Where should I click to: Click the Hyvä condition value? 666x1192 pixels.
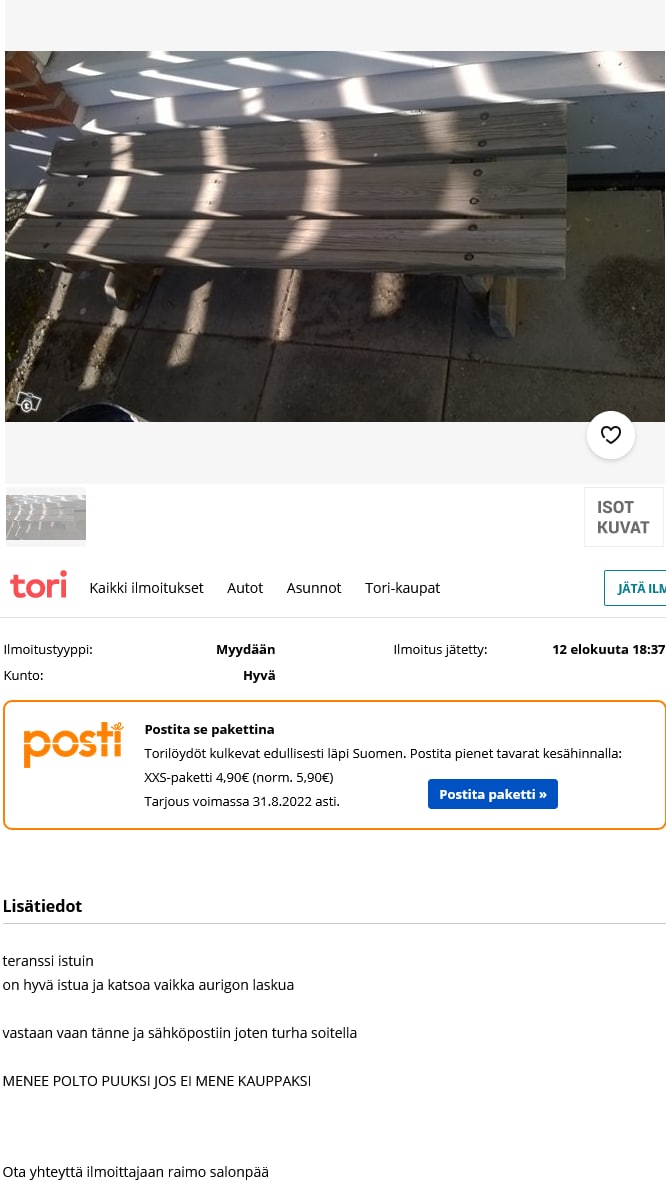[259, 675]
